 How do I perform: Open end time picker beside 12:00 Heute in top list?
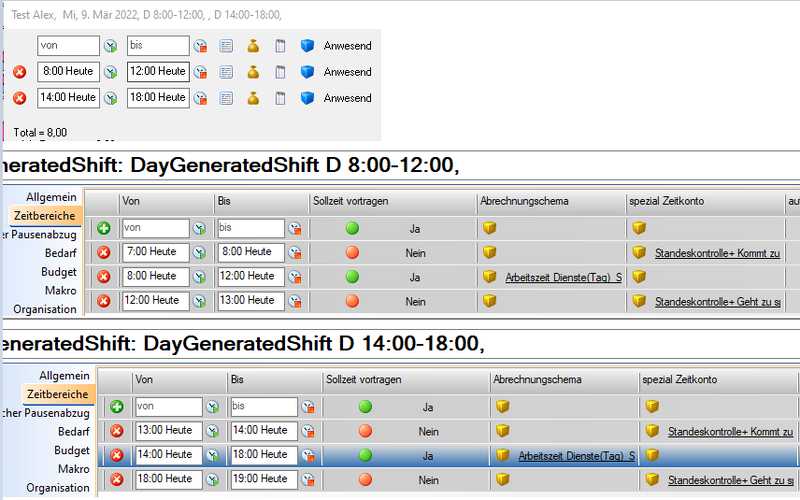[x=200, y=72]
